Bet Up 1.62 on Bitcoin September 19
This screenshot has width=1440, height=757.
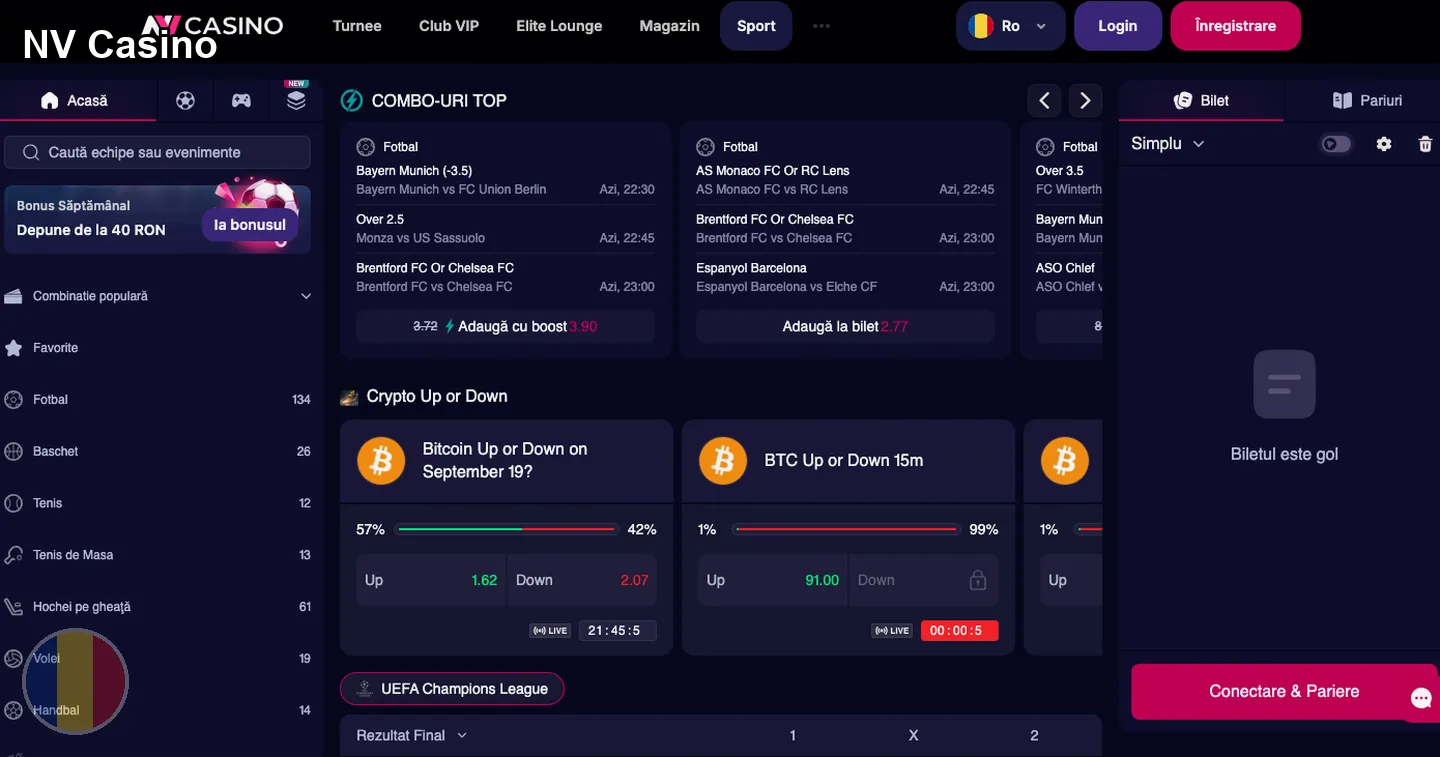coord(431,580)
